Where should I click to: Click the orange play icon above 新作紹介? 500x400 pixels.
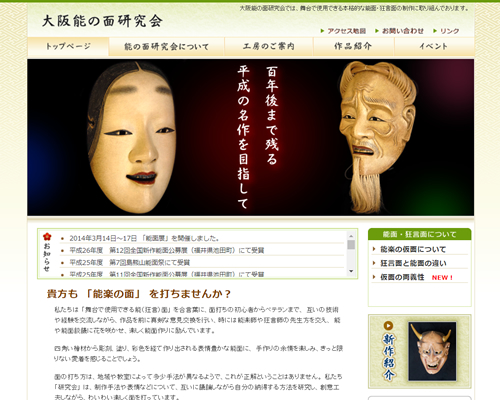pyautogui.click(x=388, y=326)
